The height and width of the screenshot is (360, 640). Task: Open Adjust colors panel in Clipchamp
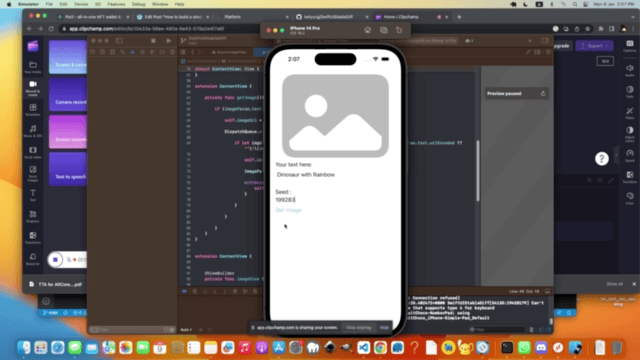(630, 134)
